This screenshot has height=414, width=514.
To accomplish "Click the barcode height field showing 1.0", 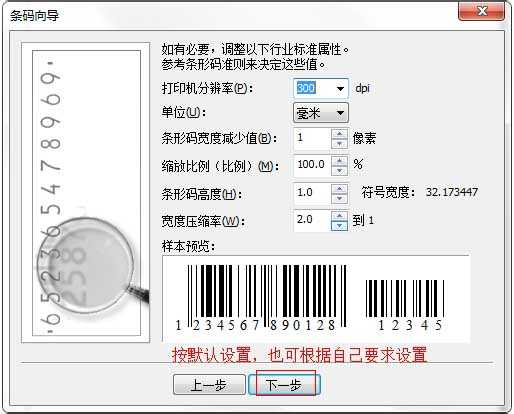I will [x=313, y=193].
